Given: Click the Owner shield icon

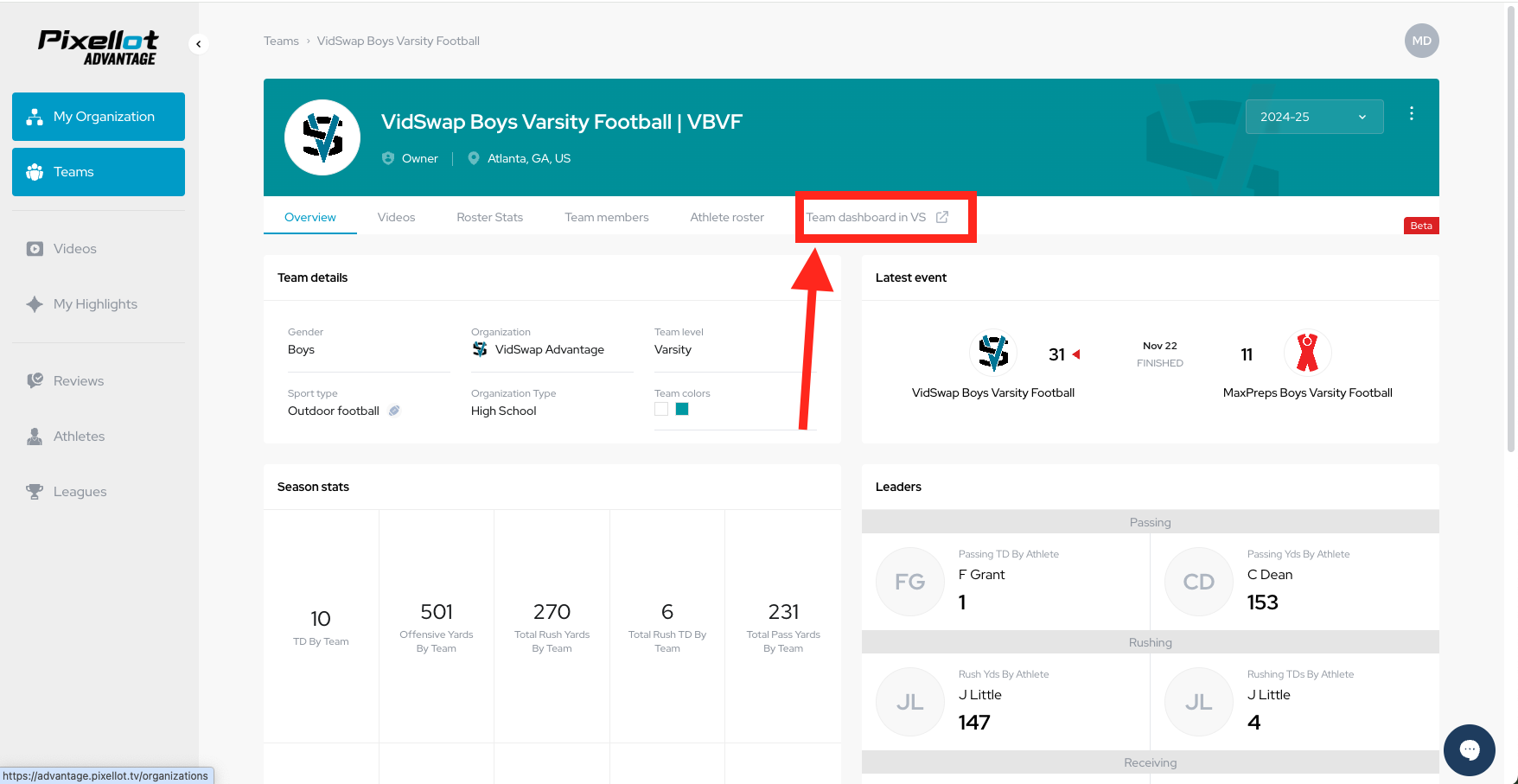Looking at the screenshot, I should [388, 158].
